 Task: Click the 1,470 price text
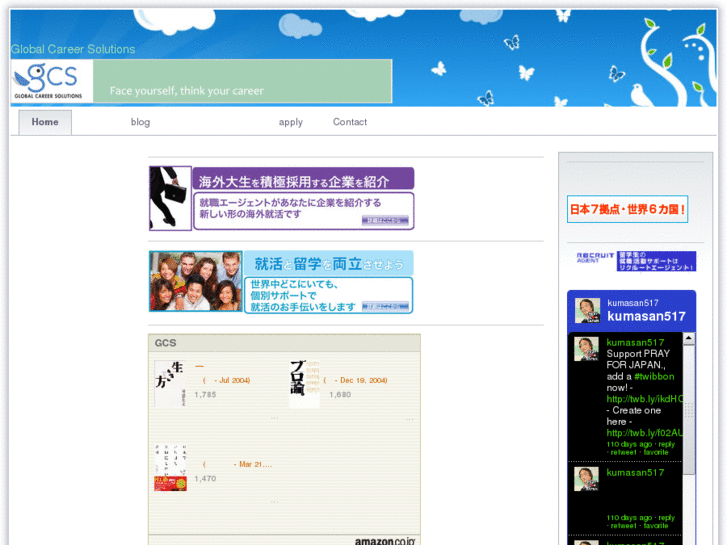point(205,479)
